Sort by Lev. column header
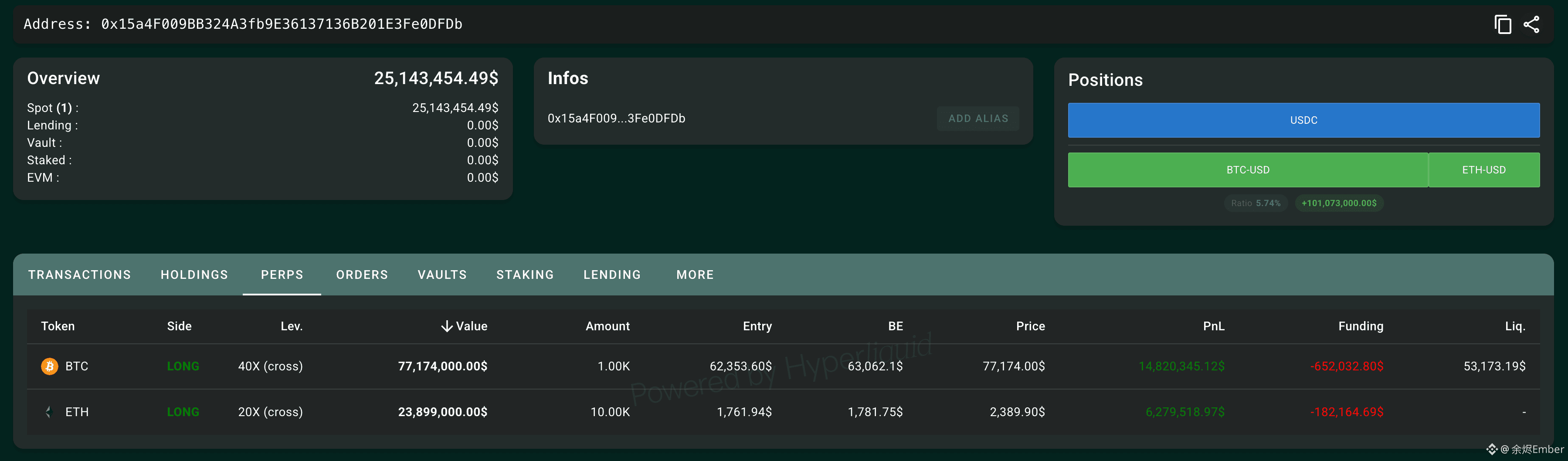Viewport: 1568px width, 461px height. pos(292,326)
